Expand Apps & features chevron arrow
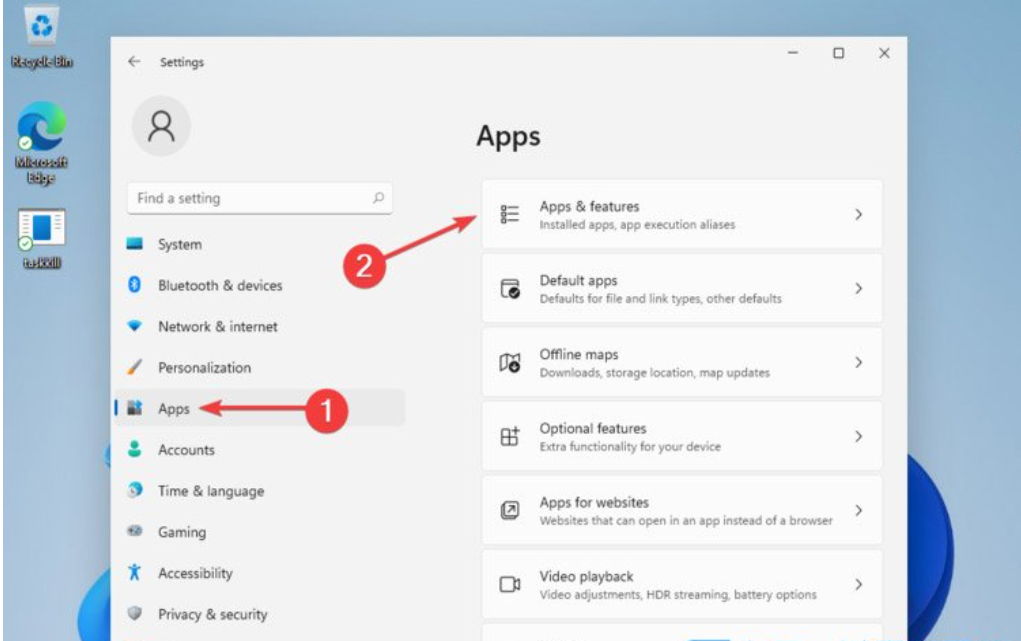This screenshot has width=1021, height=641. click(858, 214)
